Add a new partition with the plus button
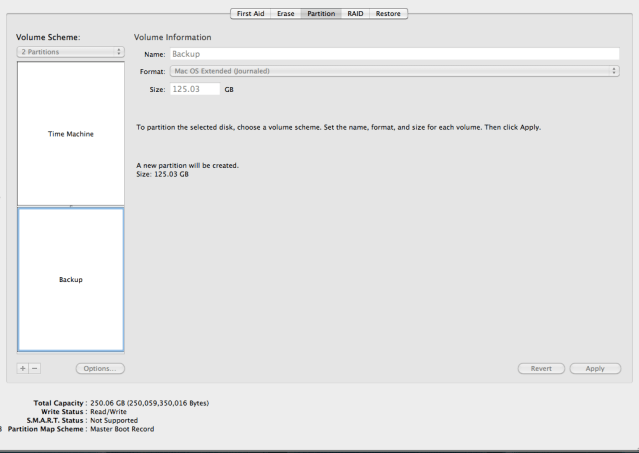639x453 pixels. tap(23, 368)
